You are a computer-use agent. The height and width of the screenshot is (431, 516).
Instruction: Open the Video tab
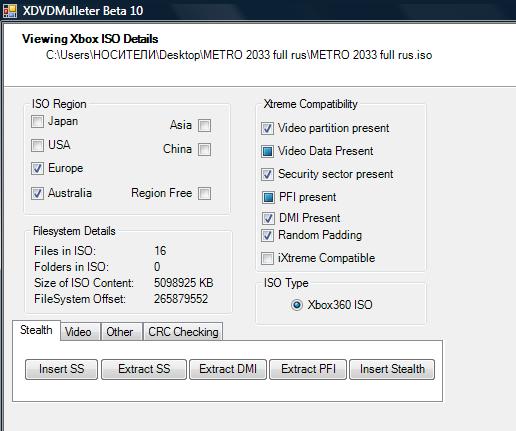coord(80,332)
